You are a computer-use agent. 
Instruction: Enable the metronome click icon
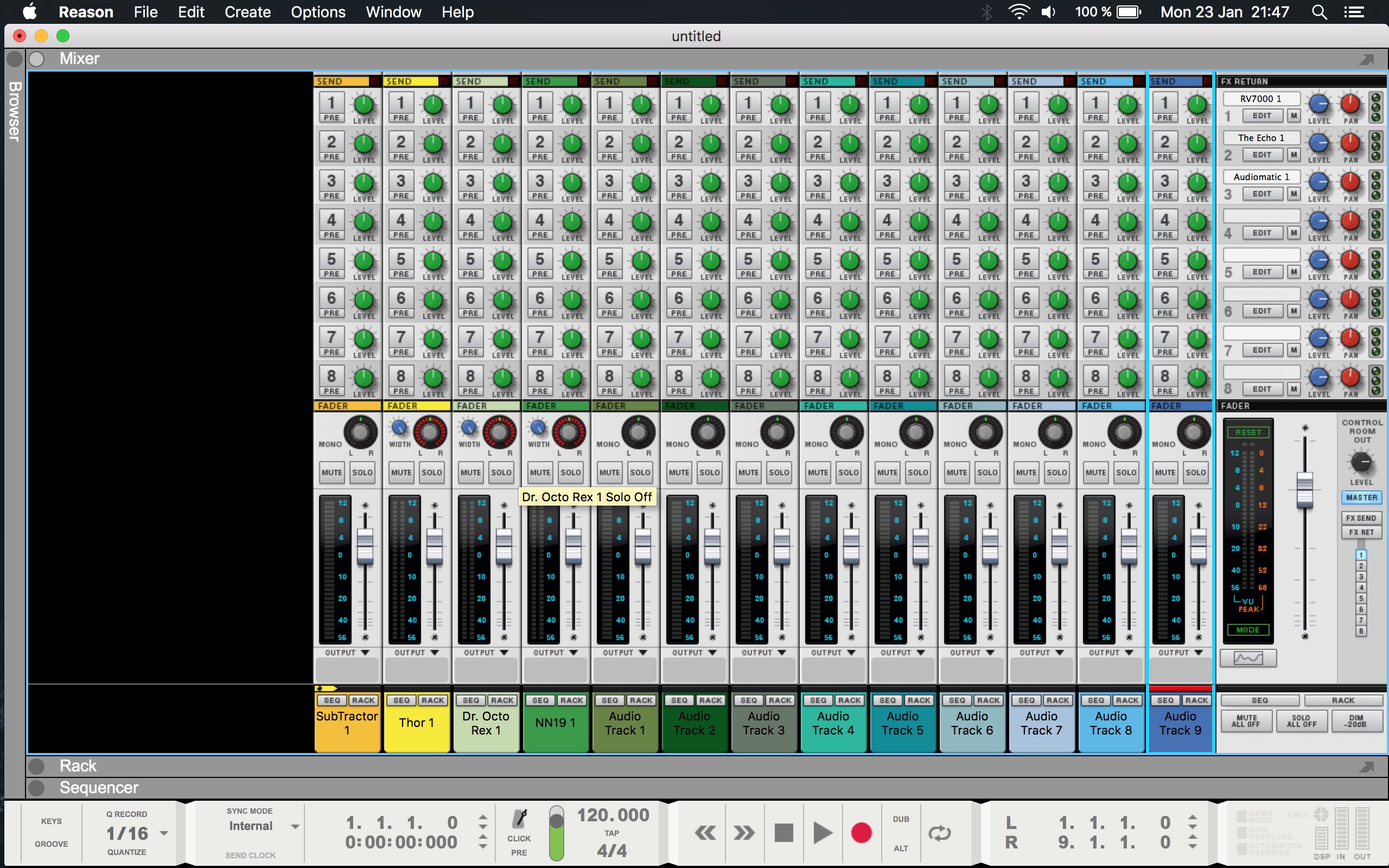(519, 818)
